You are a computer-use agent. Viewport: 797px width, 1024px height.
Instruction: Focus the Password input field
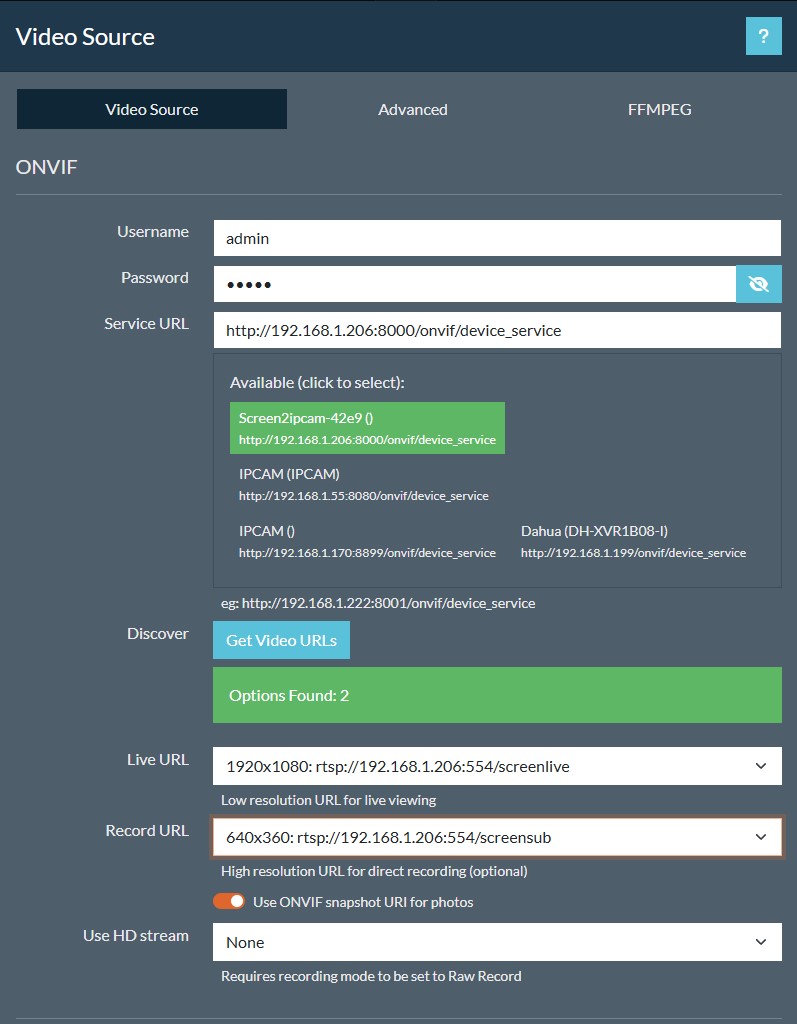coord(475,284)
